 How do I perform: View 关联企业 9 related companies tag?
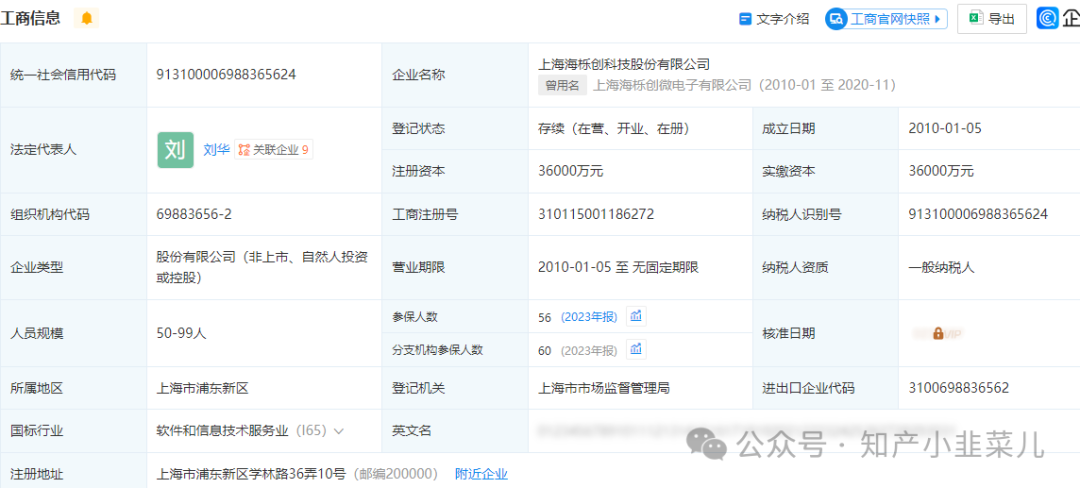273,149
